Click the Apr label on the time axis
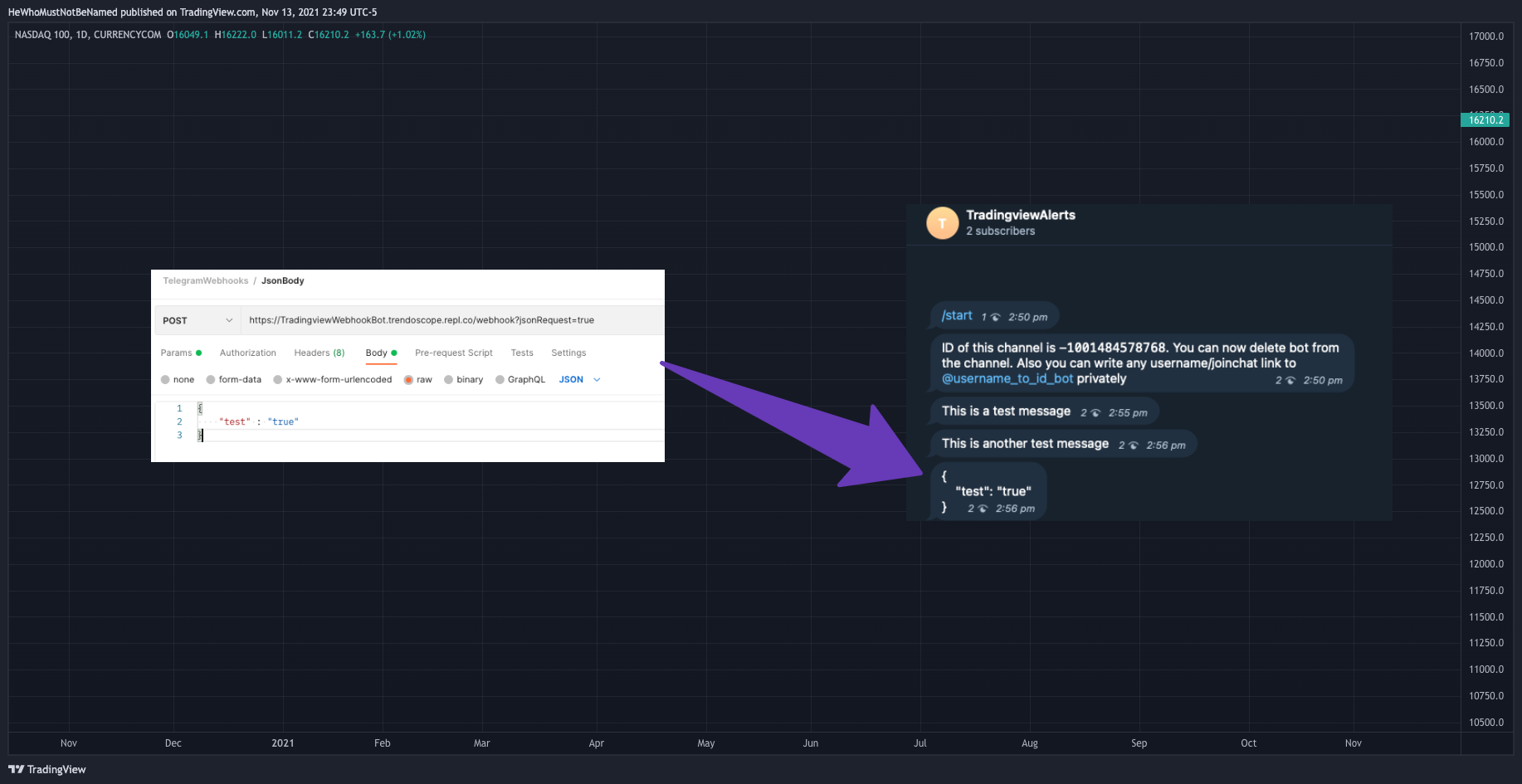The image size is (1522, 784). click(x=597, y=743)
